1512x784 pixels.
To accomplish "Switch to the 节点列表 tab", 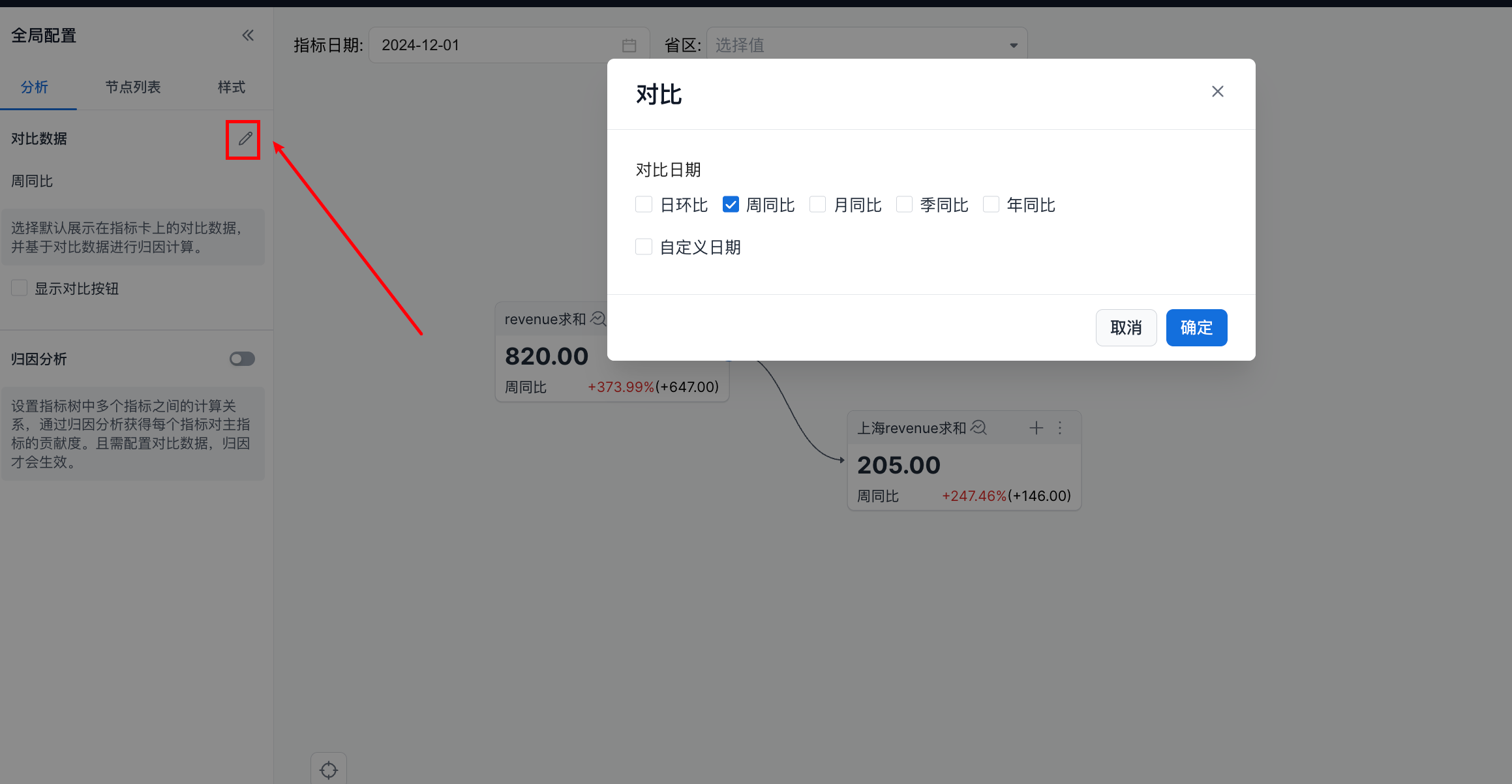I will coord(133,87).
